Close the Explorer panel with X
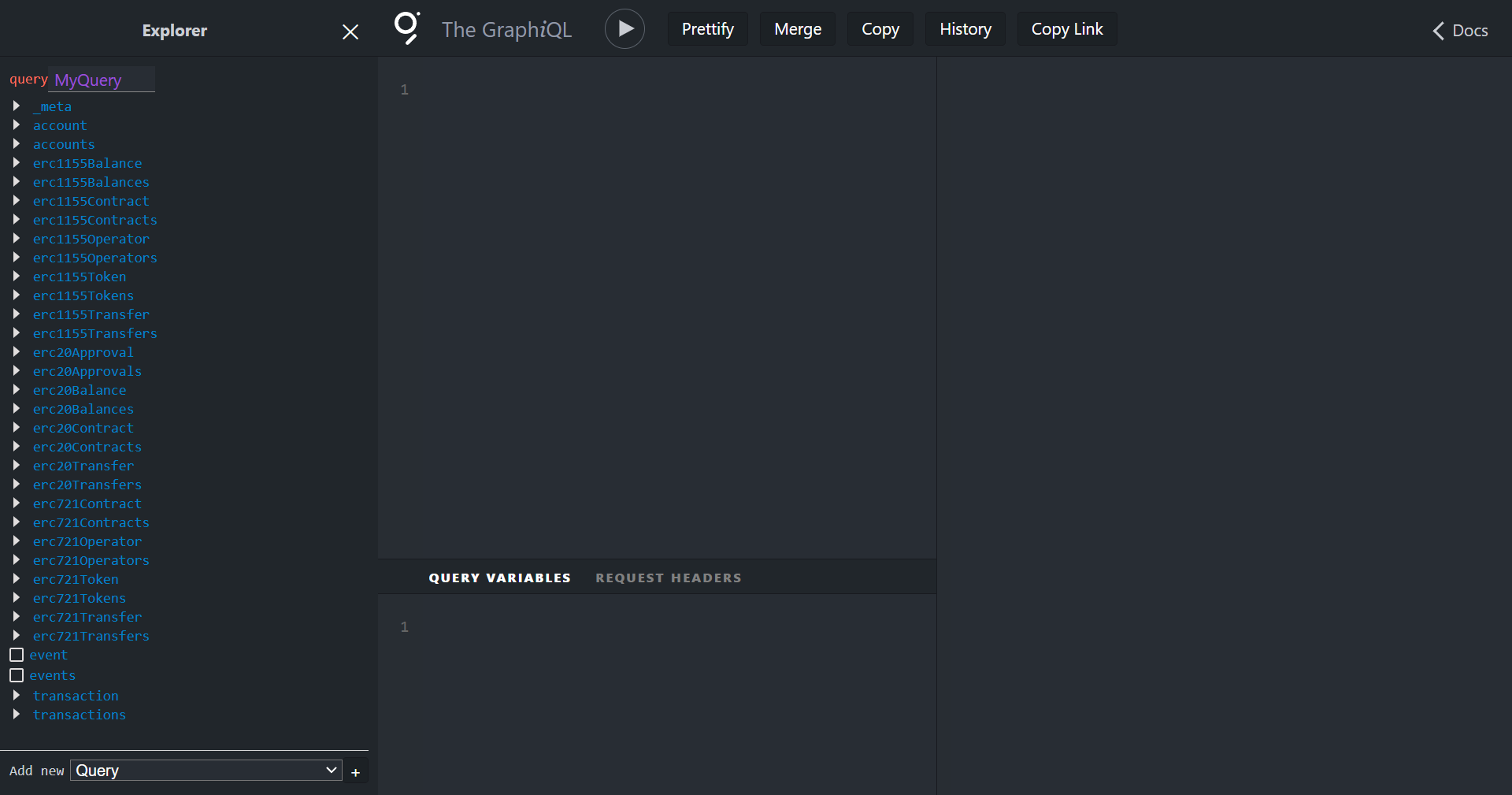 point(350,32)
